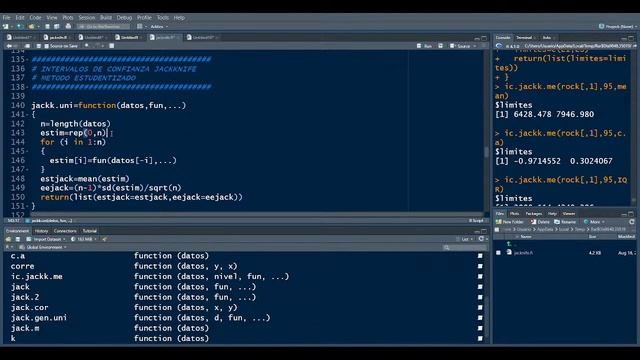View source of function corre icon
640x360 pixels.
[x=480, y=266]
